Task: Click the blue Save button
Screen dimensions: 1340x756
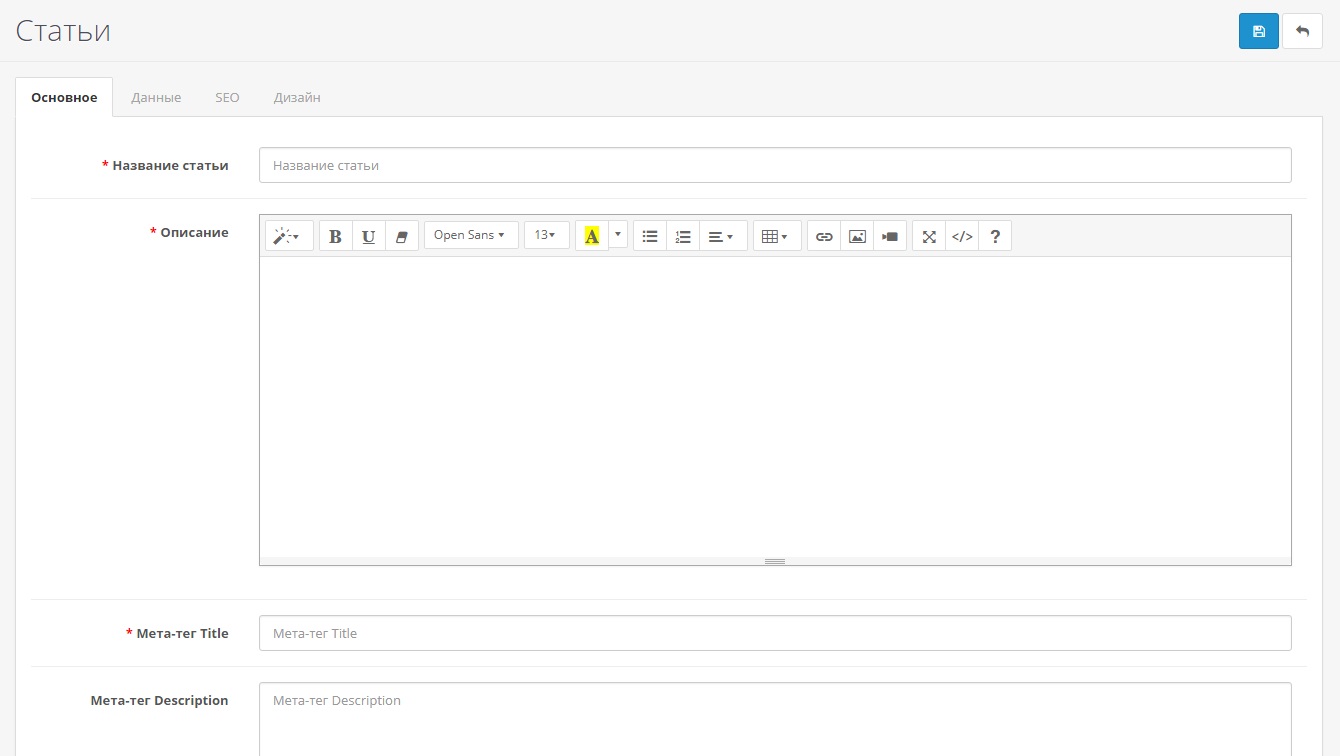Action: (1258, 31)
